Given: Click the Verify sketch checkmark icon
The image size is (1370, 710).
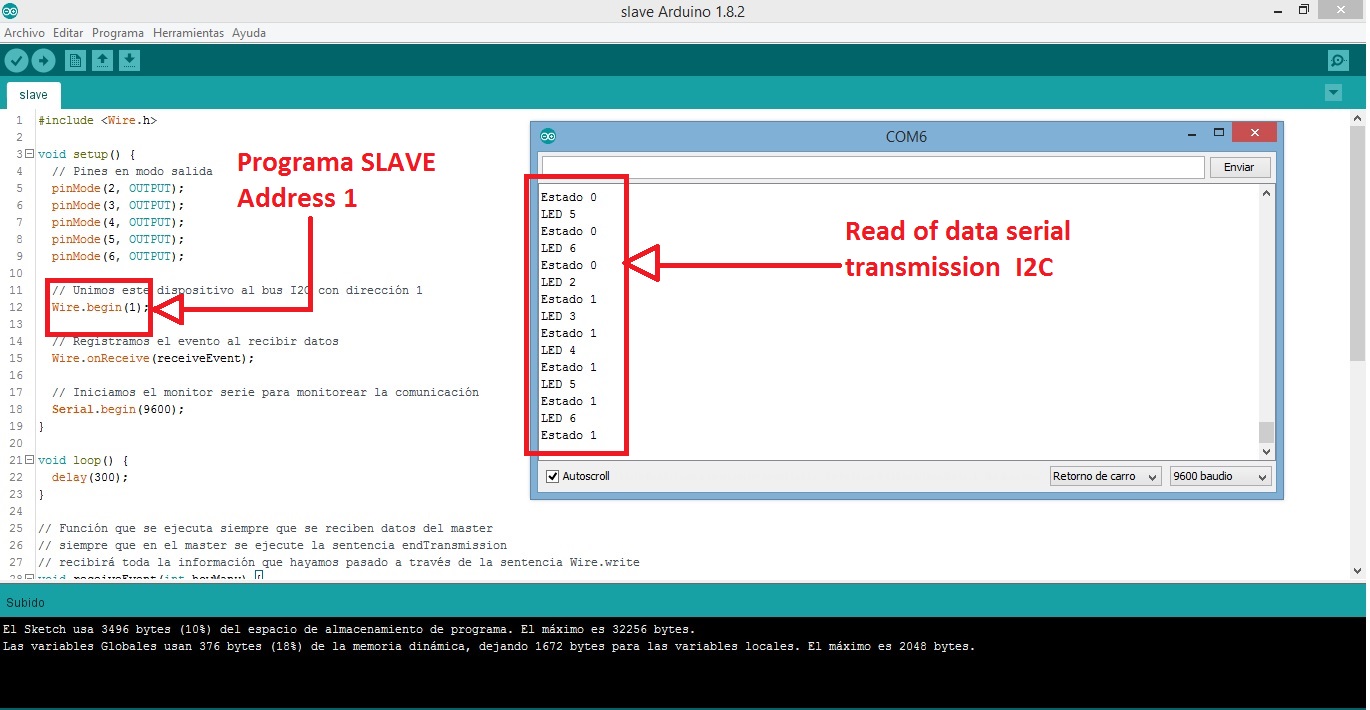Looking at the screenshot, I should click(x=16, y=61).
